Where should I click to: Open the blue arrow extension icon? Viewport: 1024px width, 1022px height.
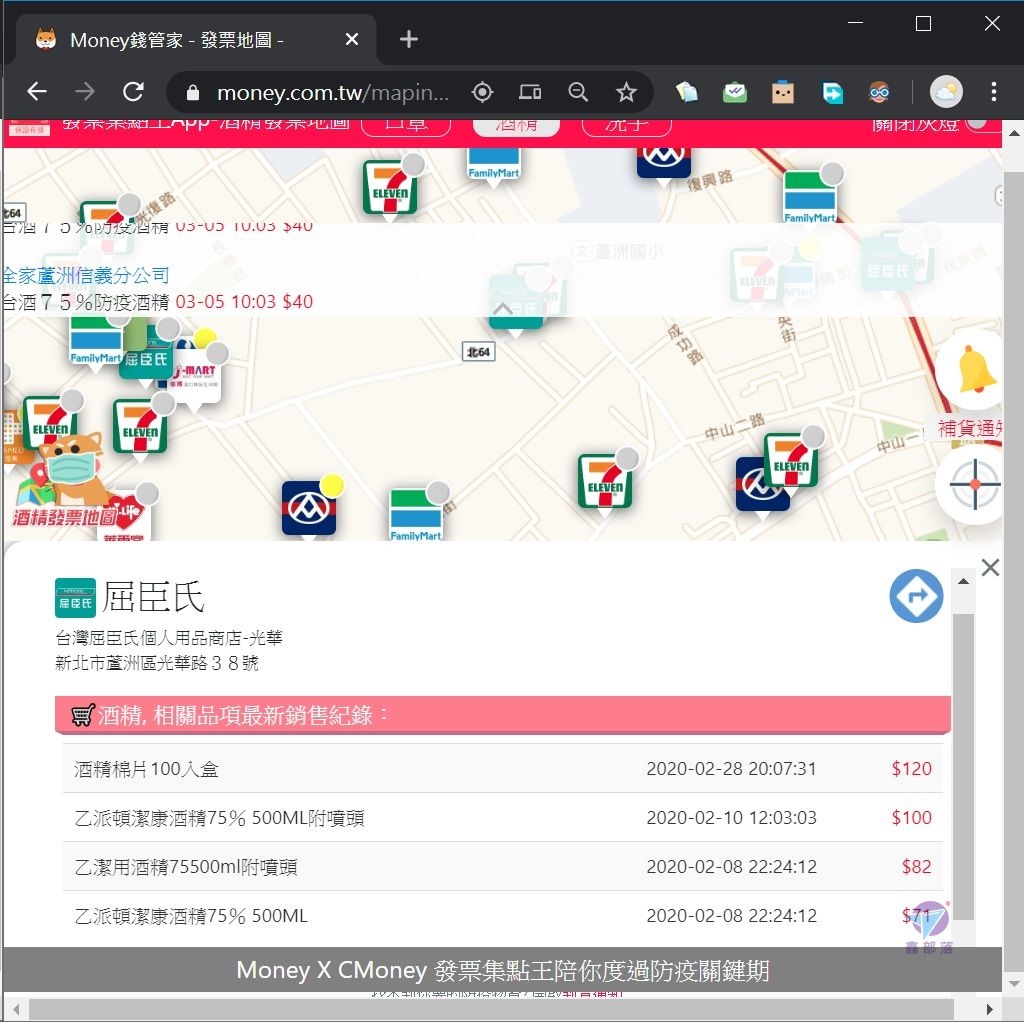tap(832, 92)
